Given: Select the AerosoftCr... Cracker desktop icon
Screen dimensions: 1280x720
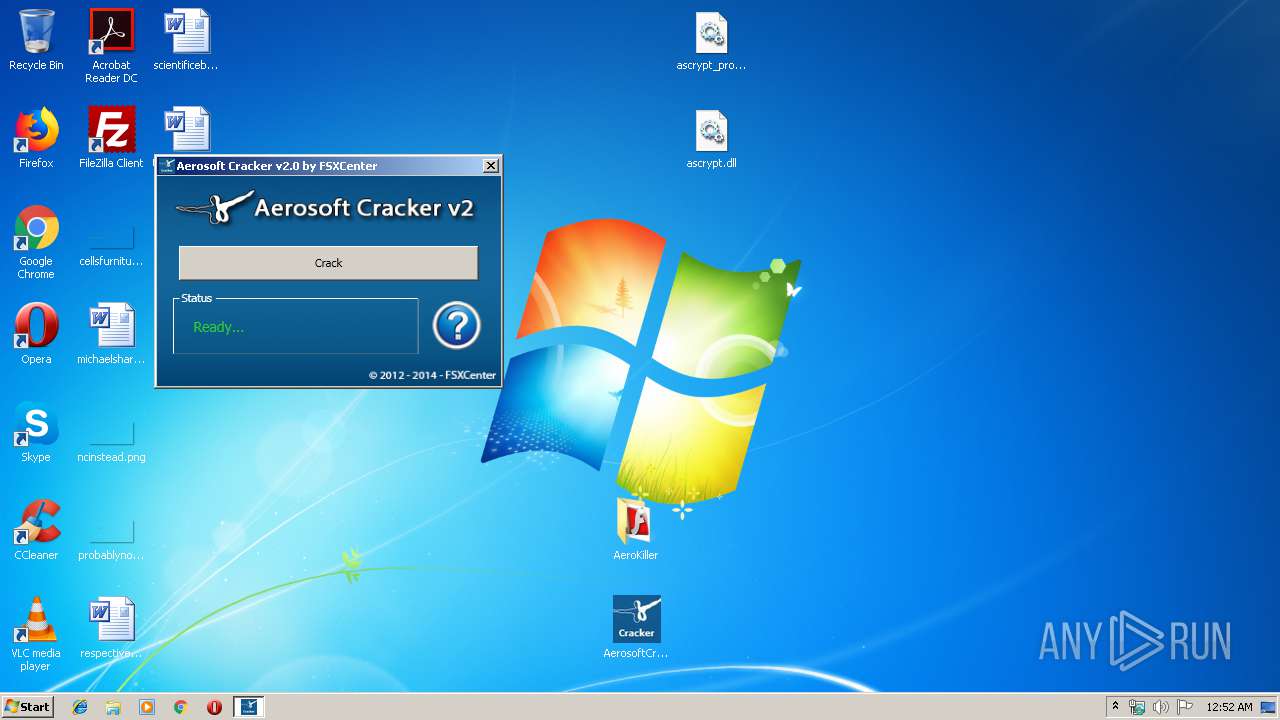Looking at the screenshot, I should [x=636, y=627].
